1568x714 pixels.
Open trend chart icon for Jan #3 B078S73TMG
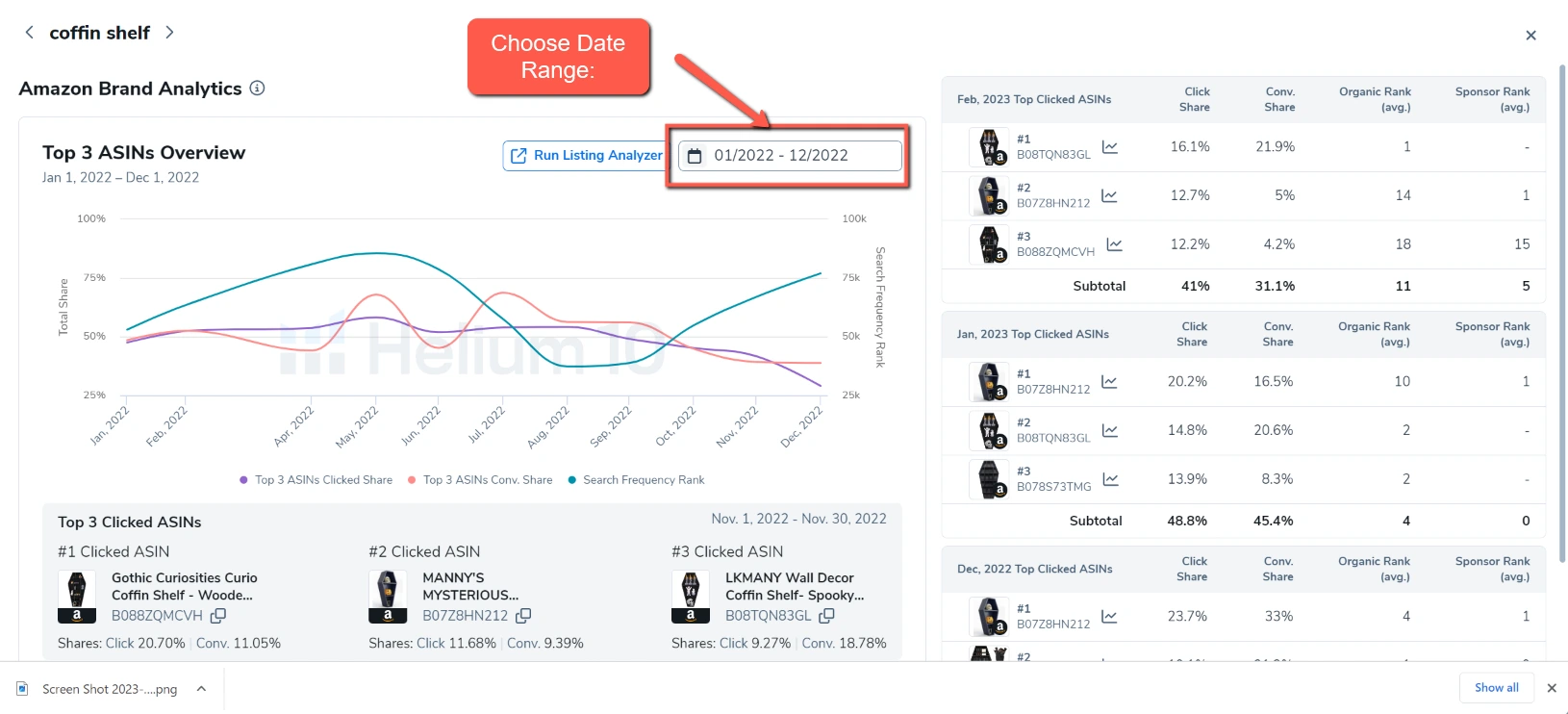[1110, 479]
